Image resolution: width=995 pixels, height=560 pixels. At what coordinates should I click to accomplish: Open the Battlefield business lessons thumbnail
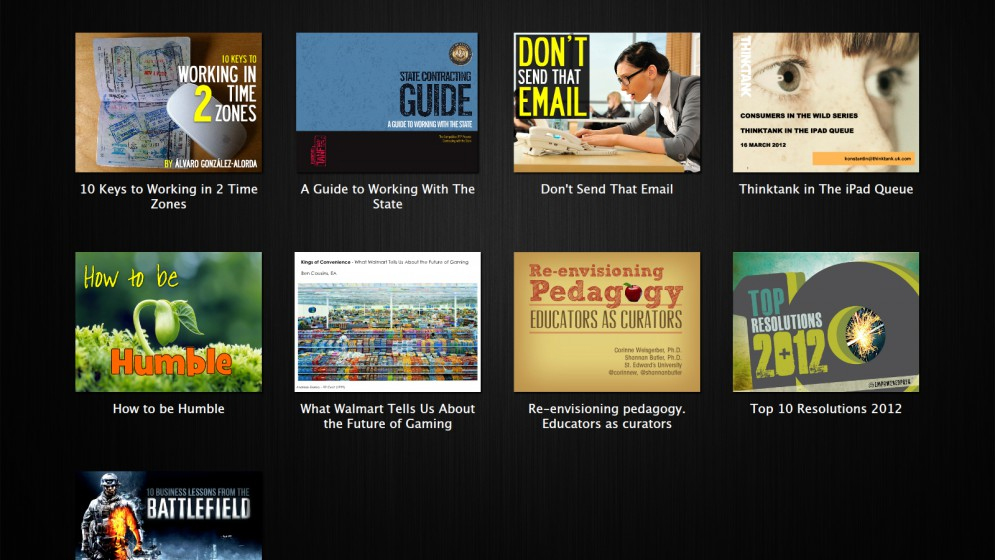[168, 516]
